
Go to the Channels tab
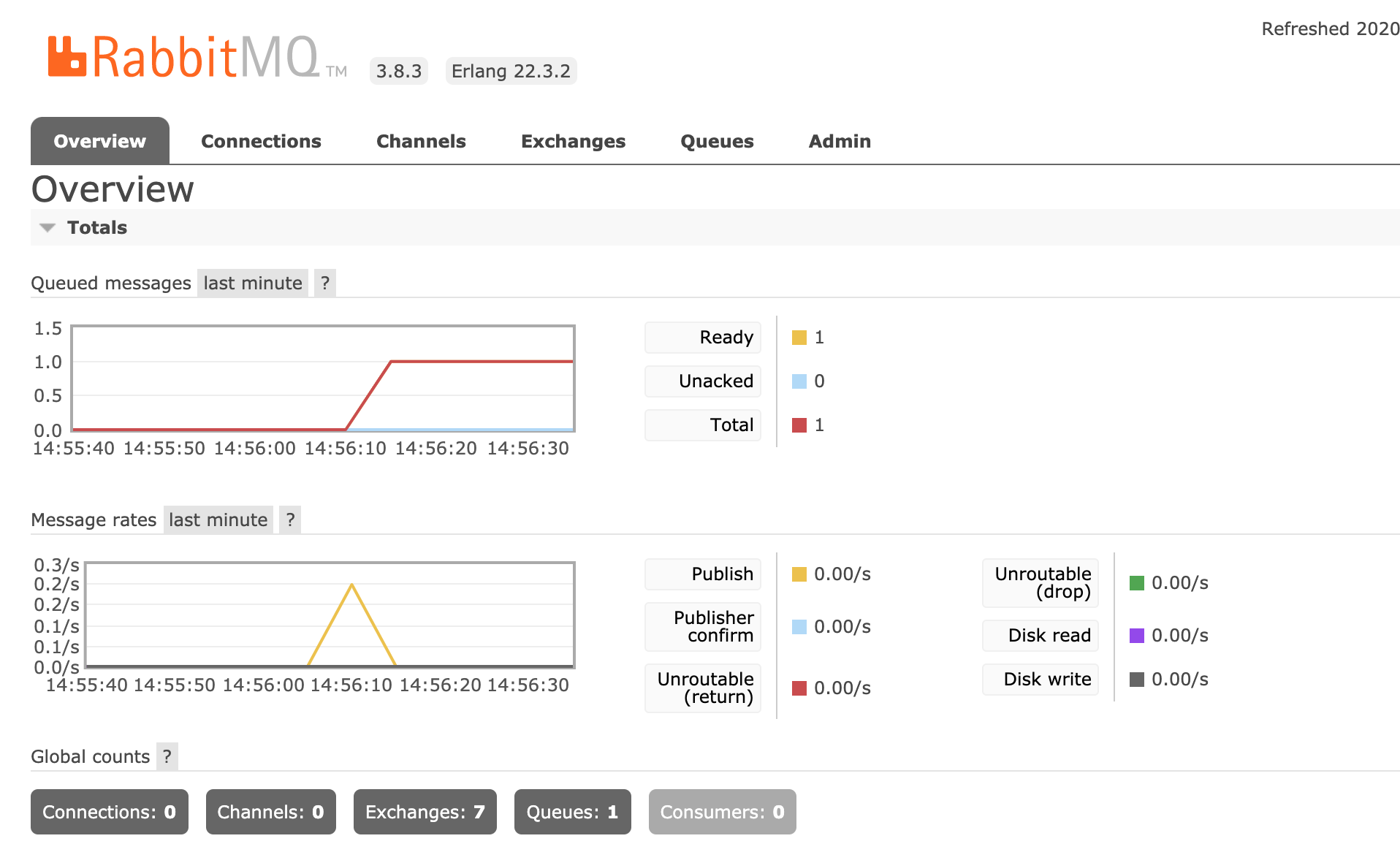421,141
